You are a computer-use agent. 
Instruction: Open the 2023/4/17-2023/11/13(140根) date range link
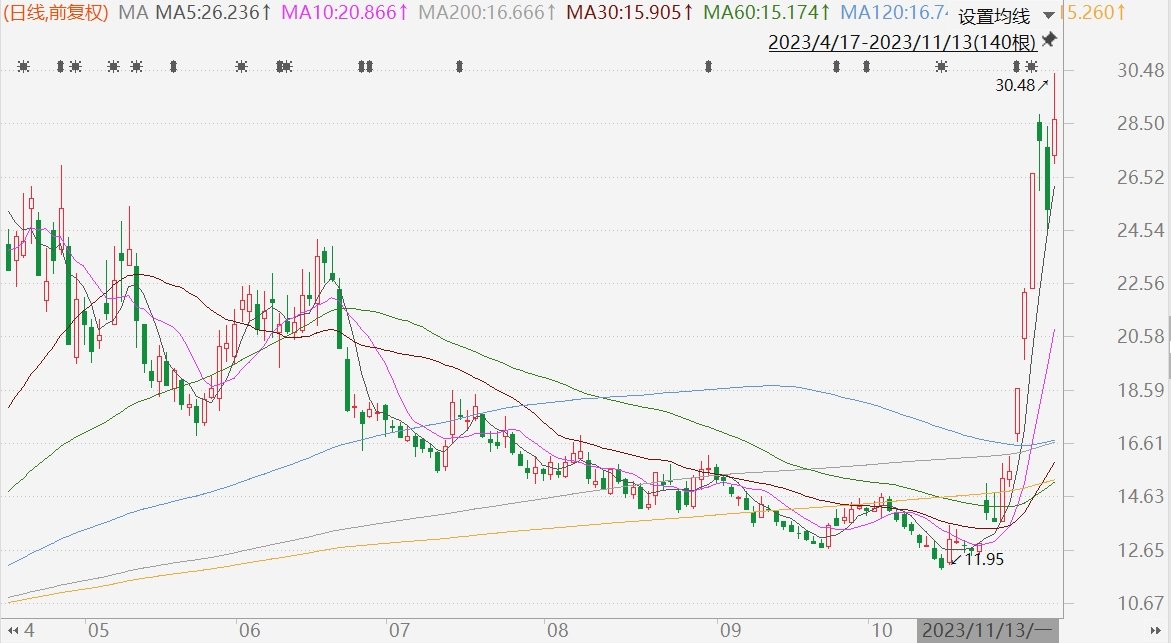[x=902, y=42]
